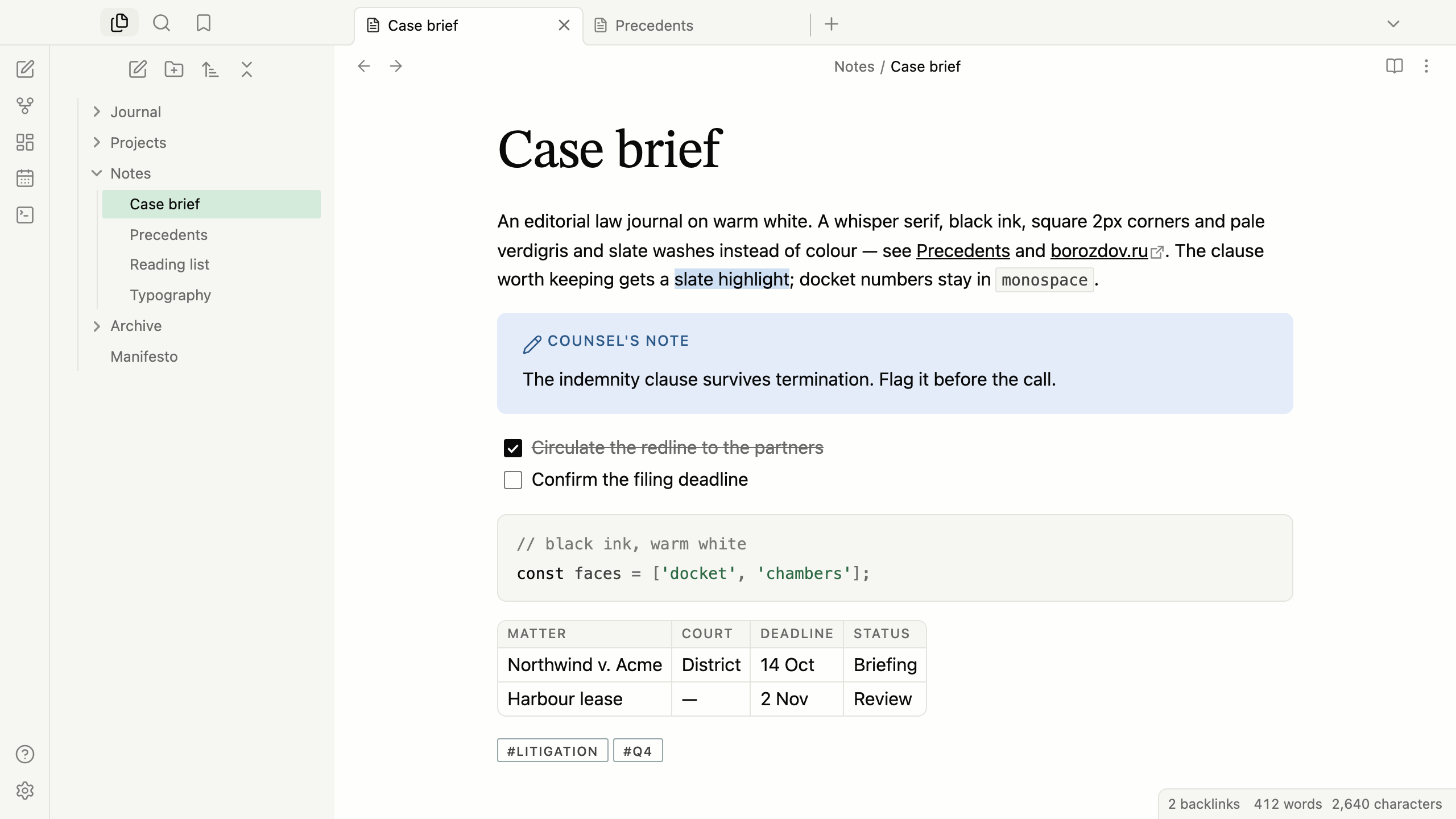Screen dimensions: 1456x819
Task: Collapse all folders in explorer
Action: pos(247,69)
